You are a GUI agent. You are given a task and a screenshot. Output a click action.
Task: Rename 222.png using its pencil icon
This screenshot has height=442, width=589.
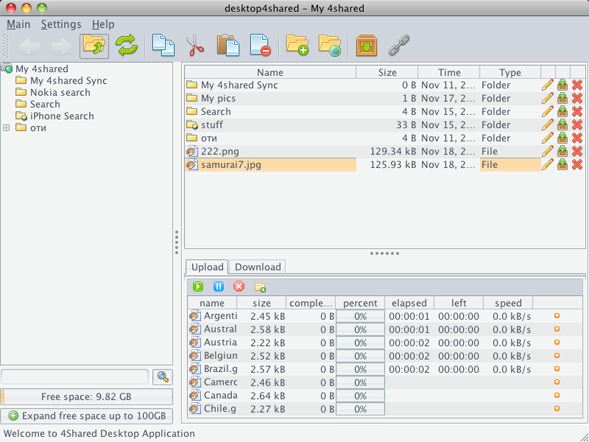[547, 151]
